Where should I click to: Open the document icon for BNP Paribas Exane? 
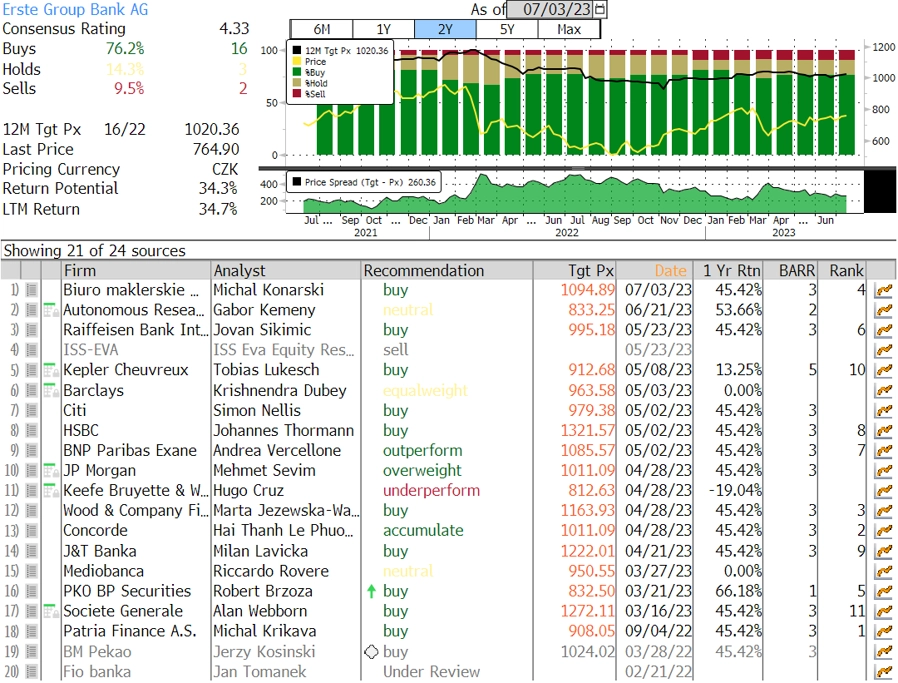point(31,451)
